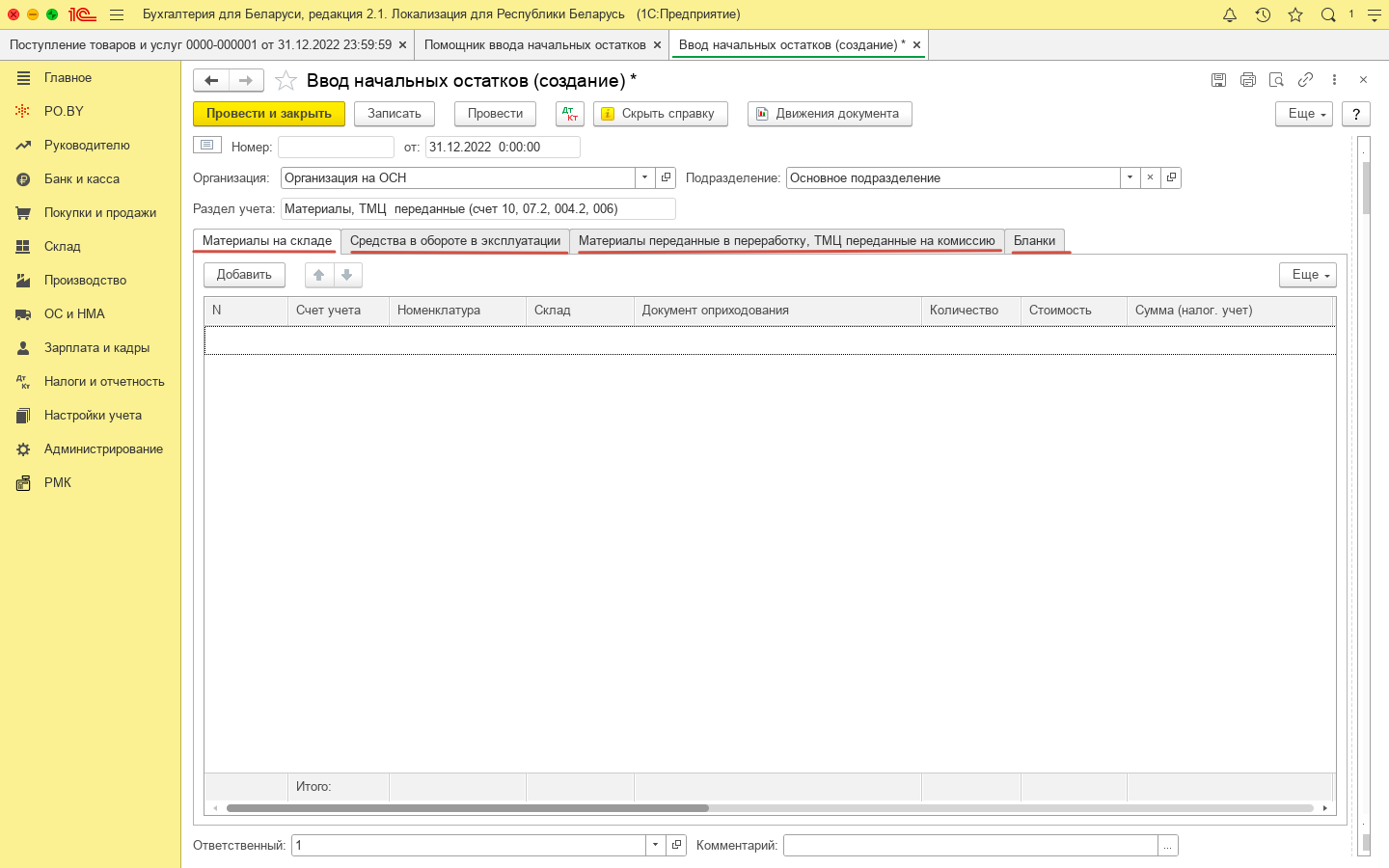Open the Еще menu above table
This screenshot has width=1389, height=868.
(1307, 275)
